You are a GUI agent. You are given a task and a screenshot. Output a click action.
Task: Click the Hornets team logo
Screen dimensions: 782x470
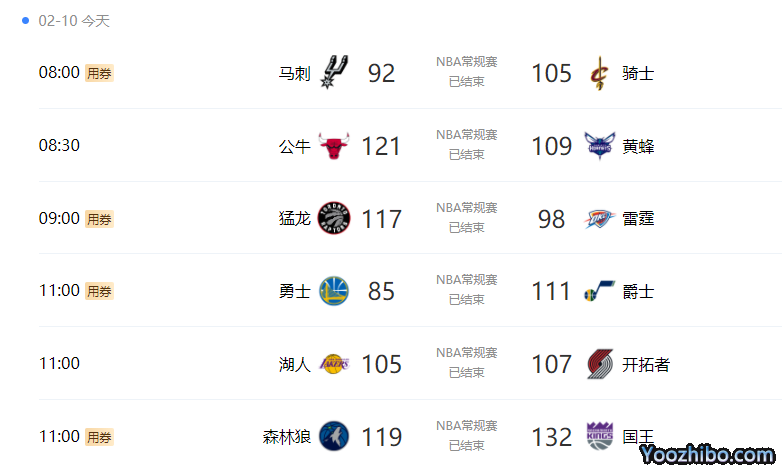pyautogui.click(x=599, y=146)
